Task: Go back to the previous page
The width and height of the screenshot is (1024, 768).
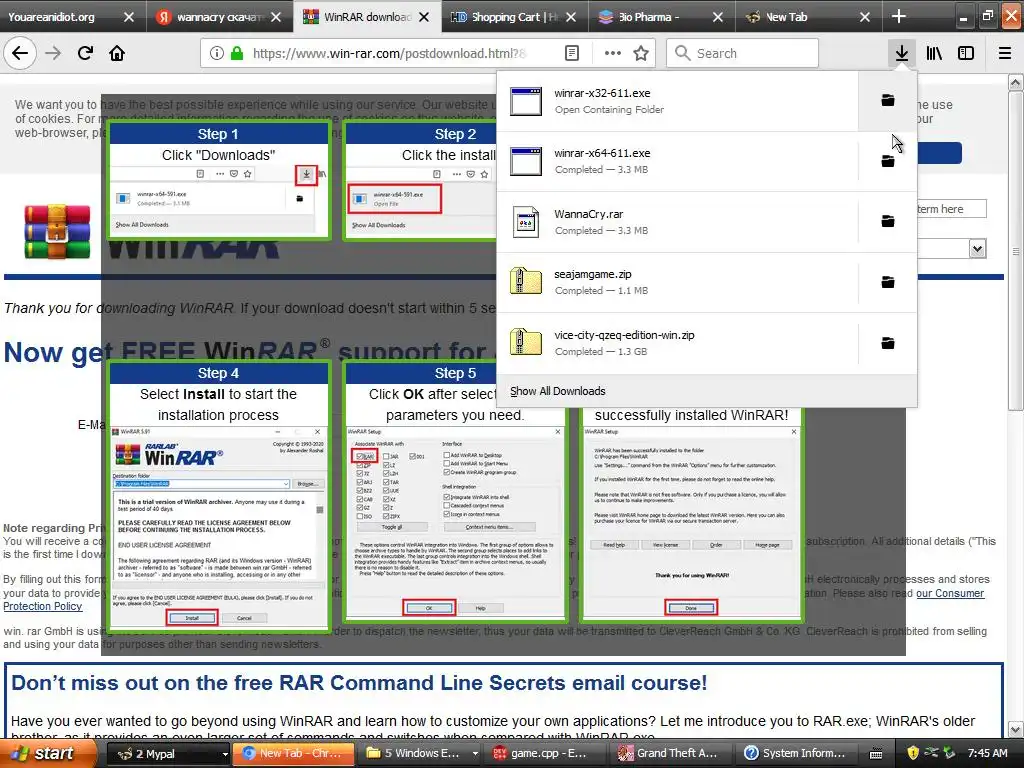Action: click(20, 53)
